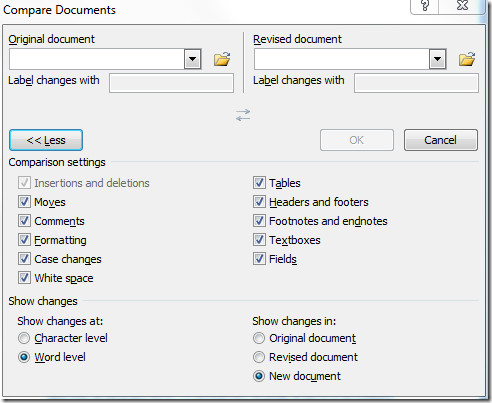Viewport: 492px width, 403px height.
Task: Show changes in the Original document
Action: pyautogui.click(x=259, y=338)
